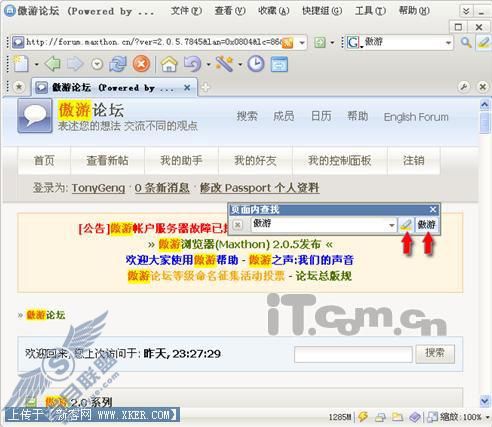Toggle the highlighter icon in the search bar
This screenshot has width=492, height=427.
[x=483, y=42]
